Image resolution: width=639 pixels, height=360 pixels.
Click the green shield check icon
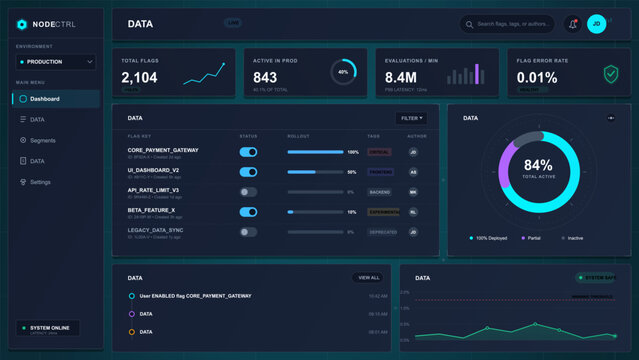click(610, 74)
